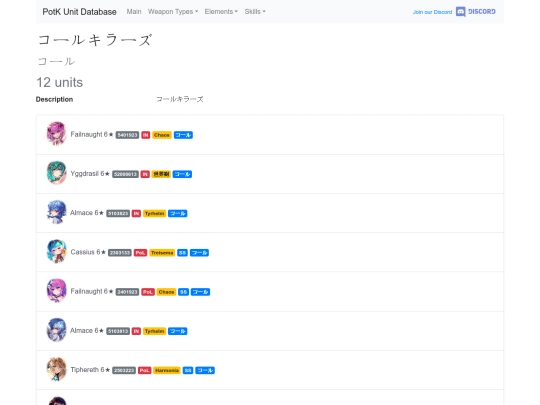Click the 5401923 ID badge
Viewport: 540px width, 405px height.
tap(127, 135)
